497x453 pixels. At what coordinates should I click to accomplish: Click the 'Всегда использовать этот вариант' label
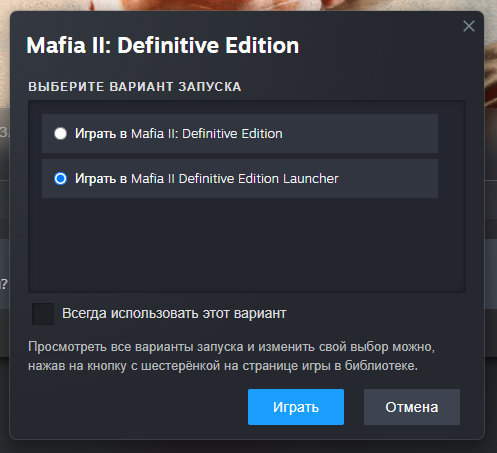coord(174,313)
